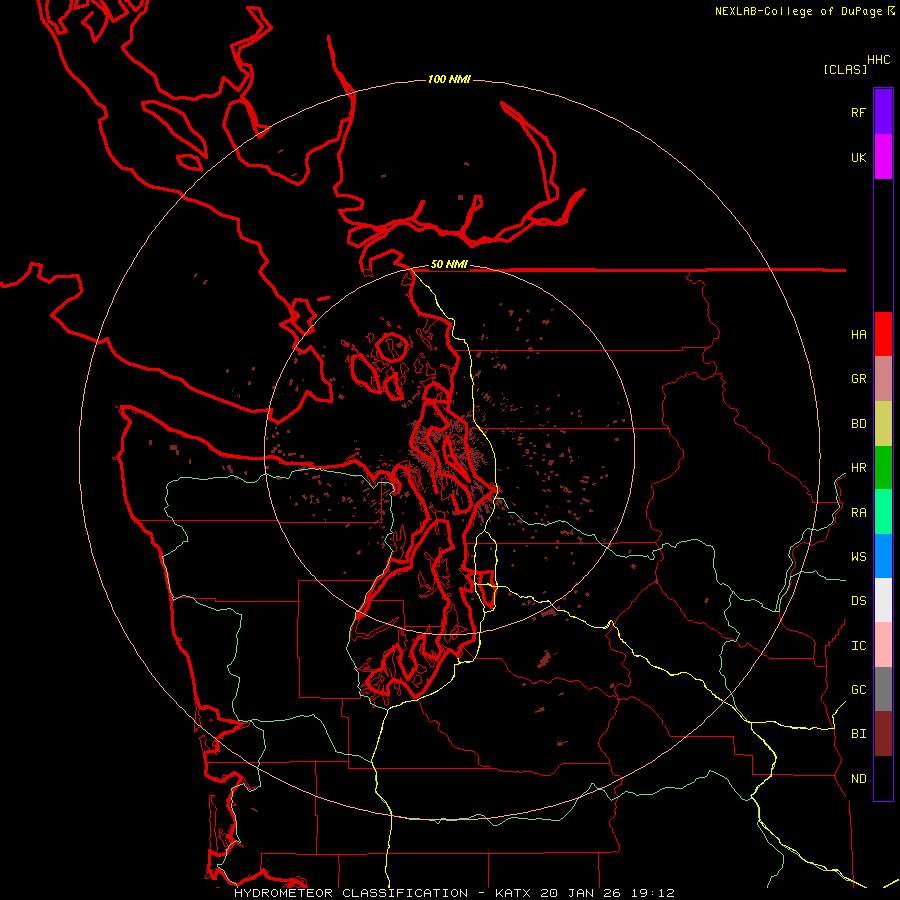Select the DS white legend swatch
The height and width of the screenshot is (900, 900).
pyautogui.click(x=883, y=600)
